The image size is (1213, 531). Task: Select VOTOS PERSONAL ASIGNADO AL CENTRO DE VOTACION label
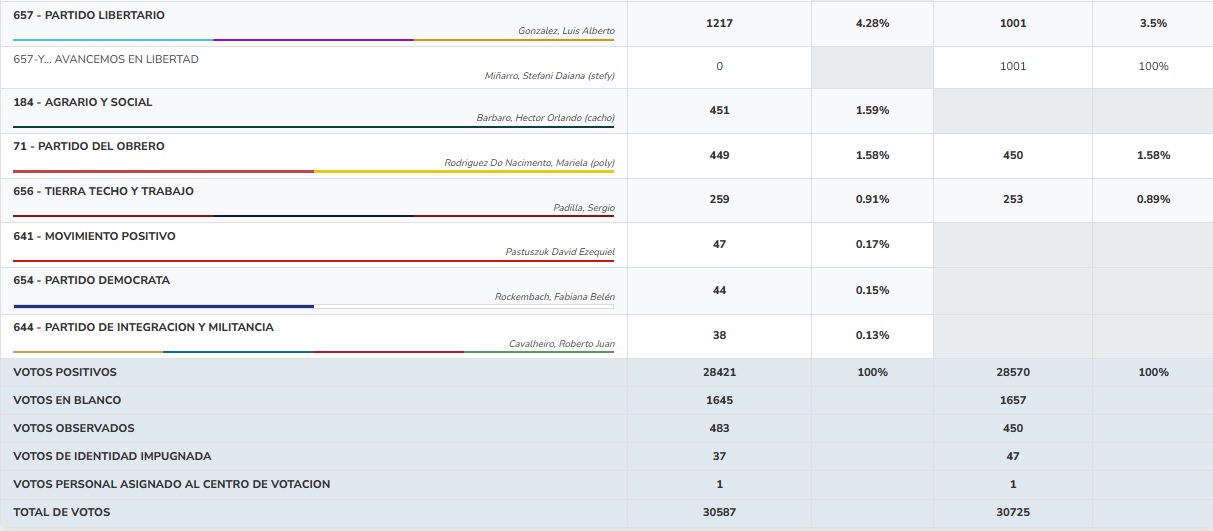pyautogui.click(x=171, y=484)
